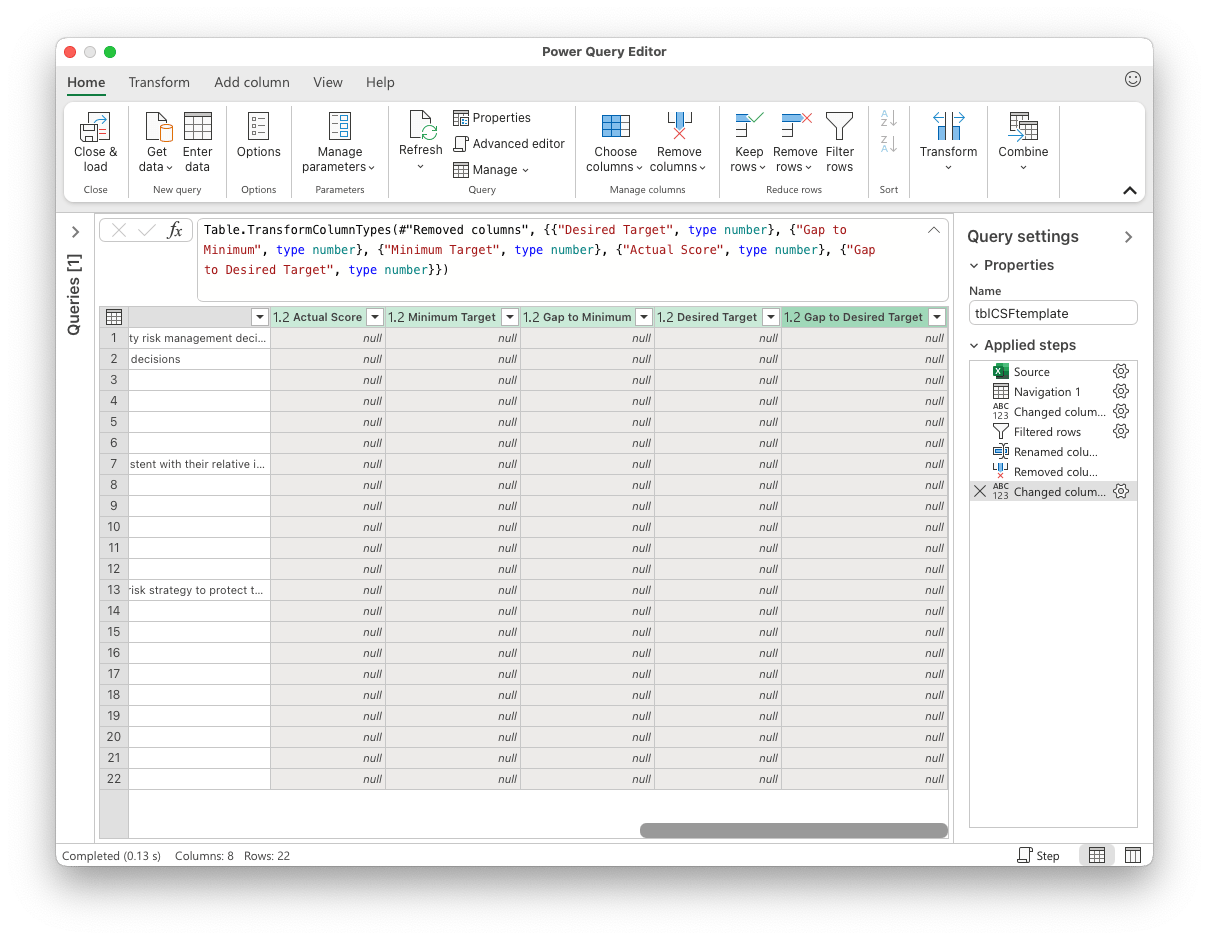This screenshot has width=1209, height=940.
Task: Open Desired Target column filter dropdown
Action: 771,317
